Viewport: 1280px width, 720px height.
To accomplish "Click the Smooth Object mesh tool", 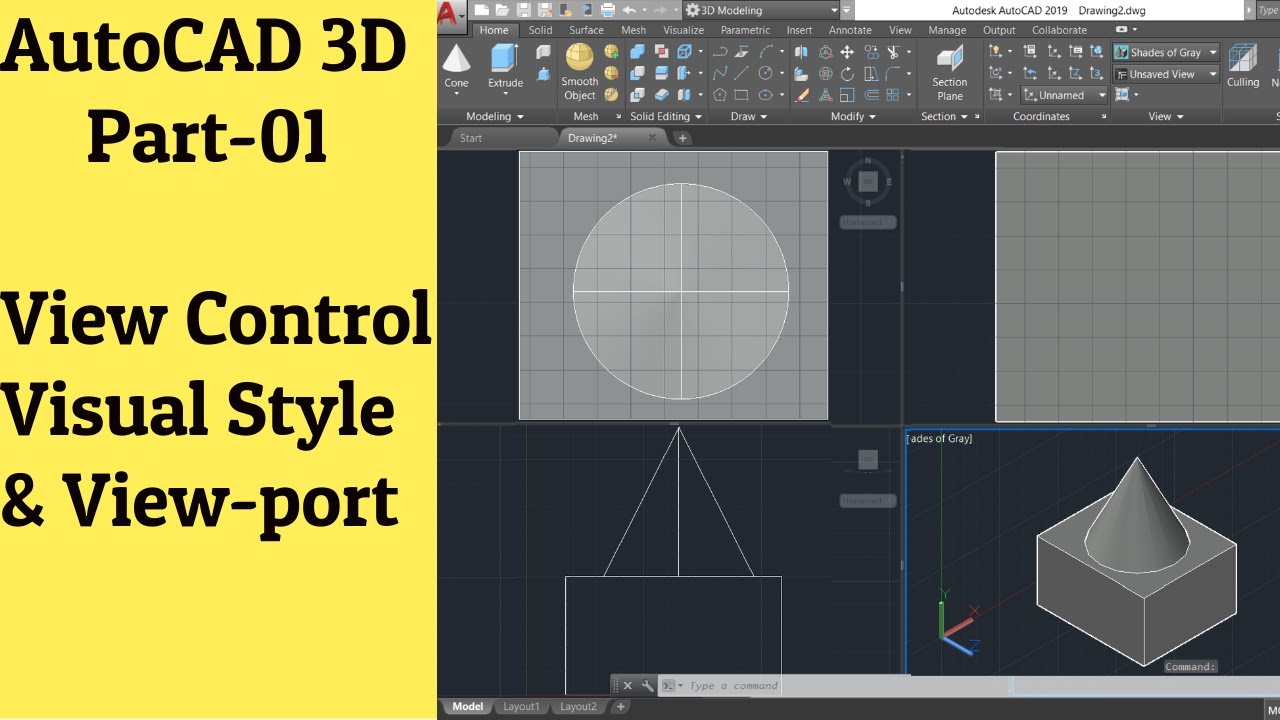I will pyautogui.click(x=579, y=72).
